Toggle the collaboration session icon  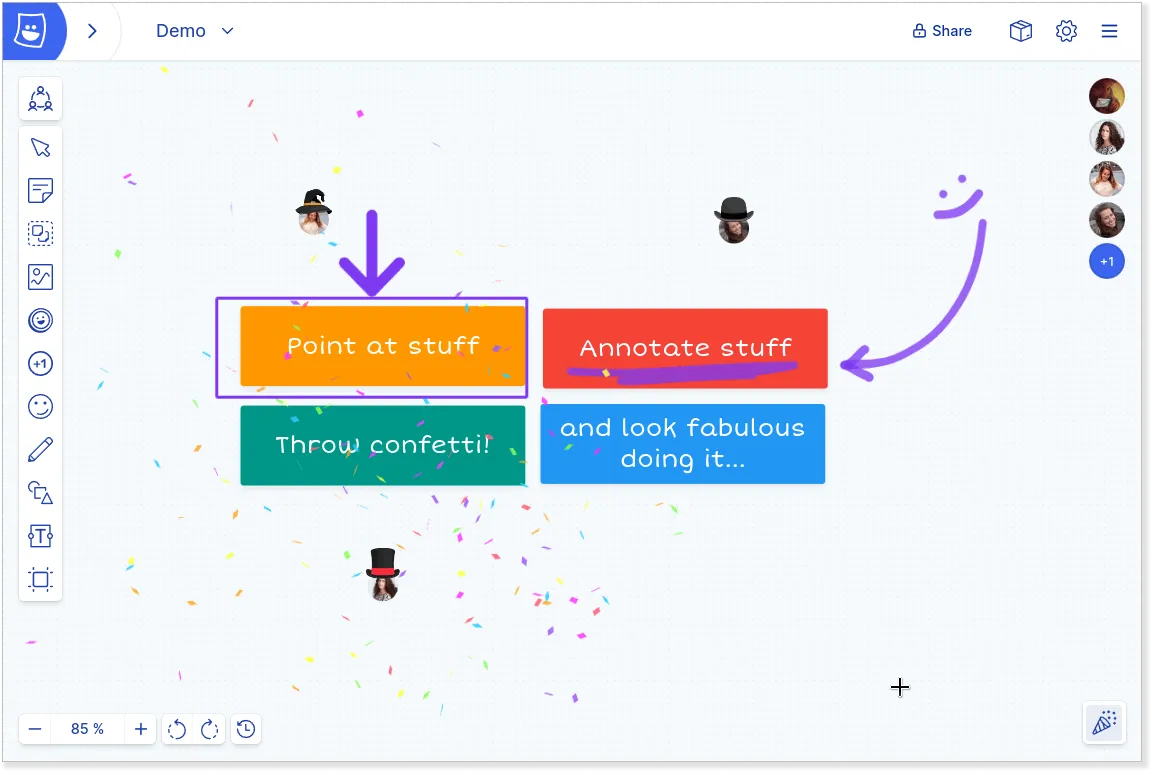coord(41,99)
